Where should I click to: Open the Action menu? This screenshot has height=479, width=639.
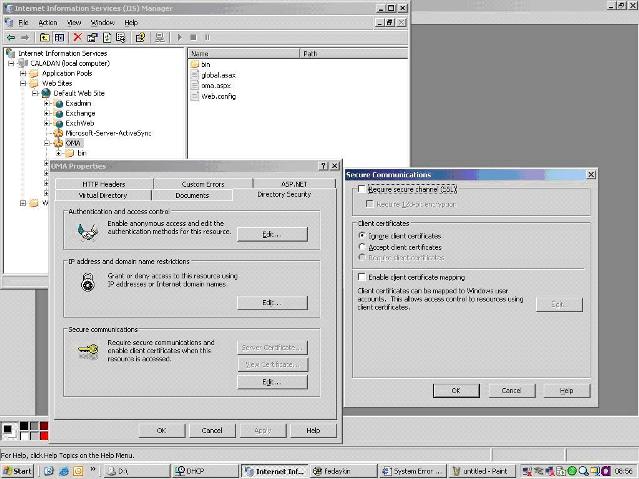(47, 22)
